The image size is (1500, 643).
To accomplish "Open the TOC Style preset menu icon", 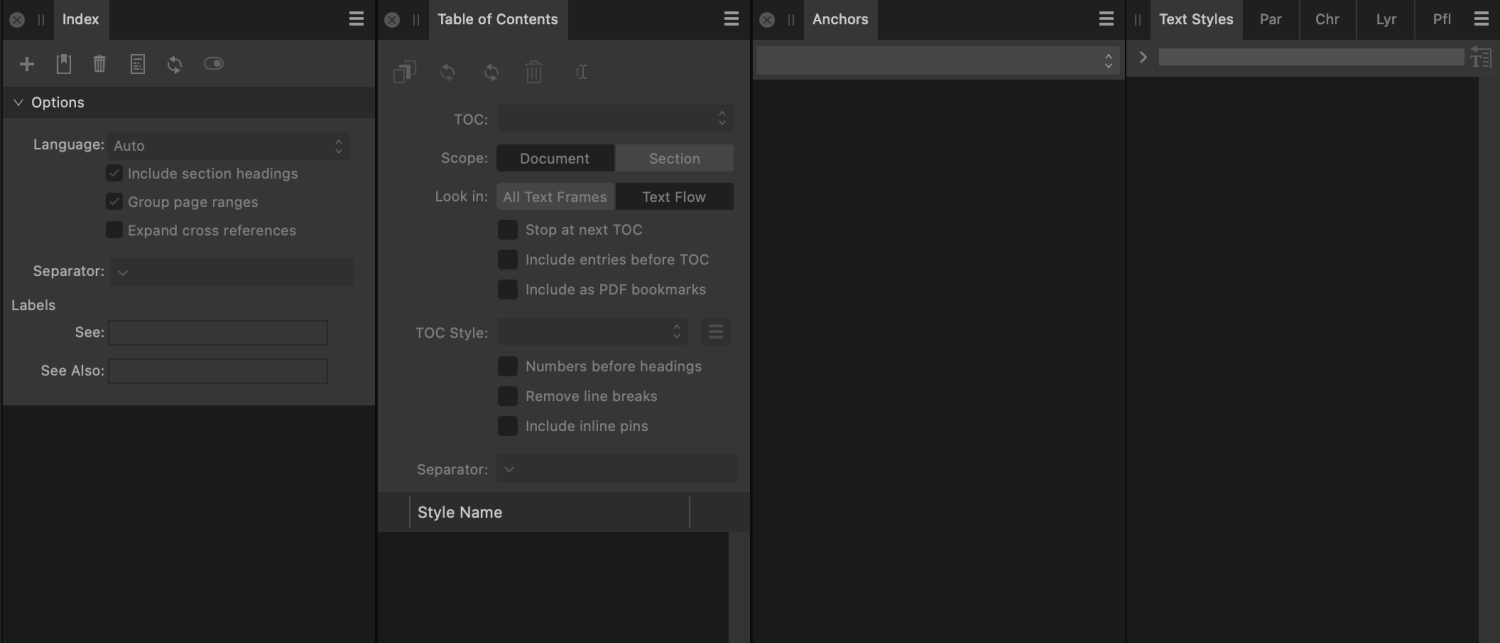I will [716, 331].
